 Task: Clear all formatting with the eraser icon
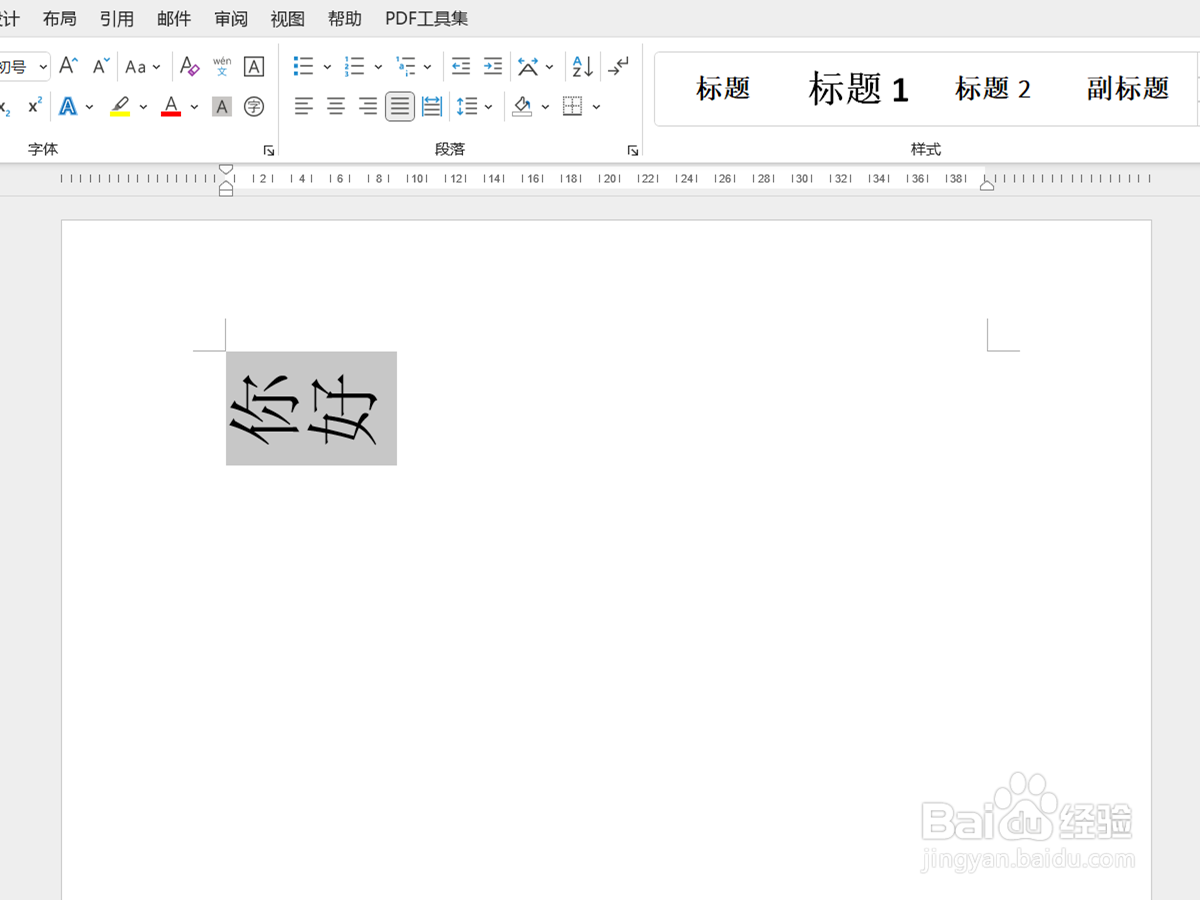[x=189, y=66]
